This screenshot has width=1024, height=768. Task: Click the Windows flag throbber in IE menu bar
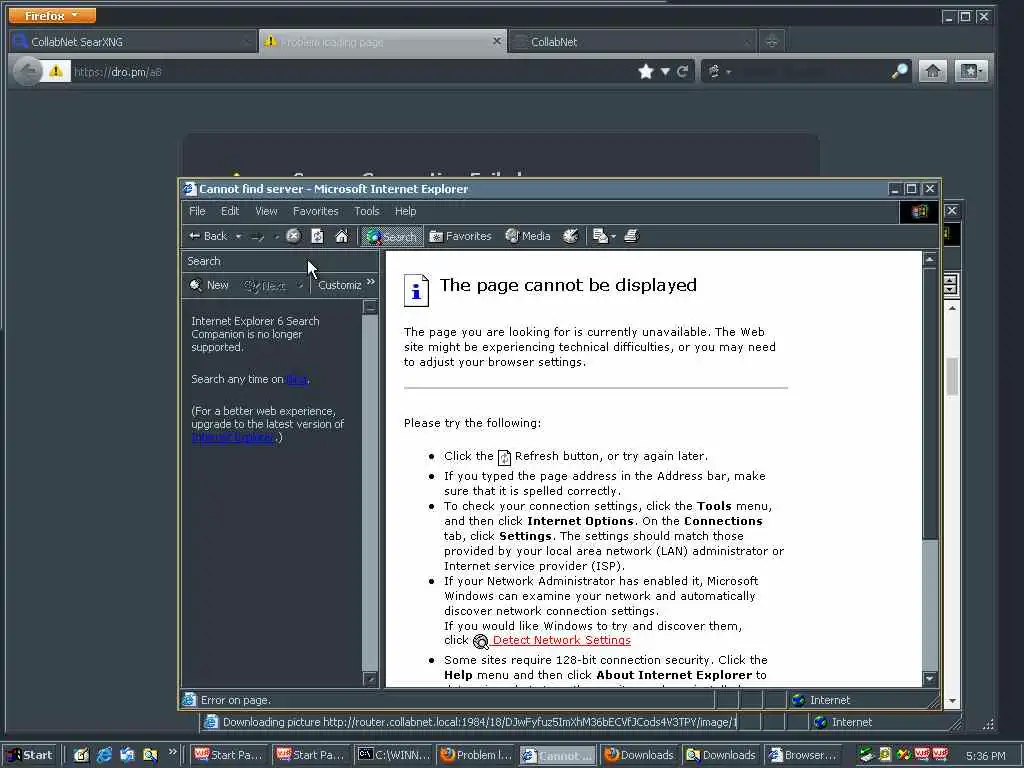pos(919,212)
